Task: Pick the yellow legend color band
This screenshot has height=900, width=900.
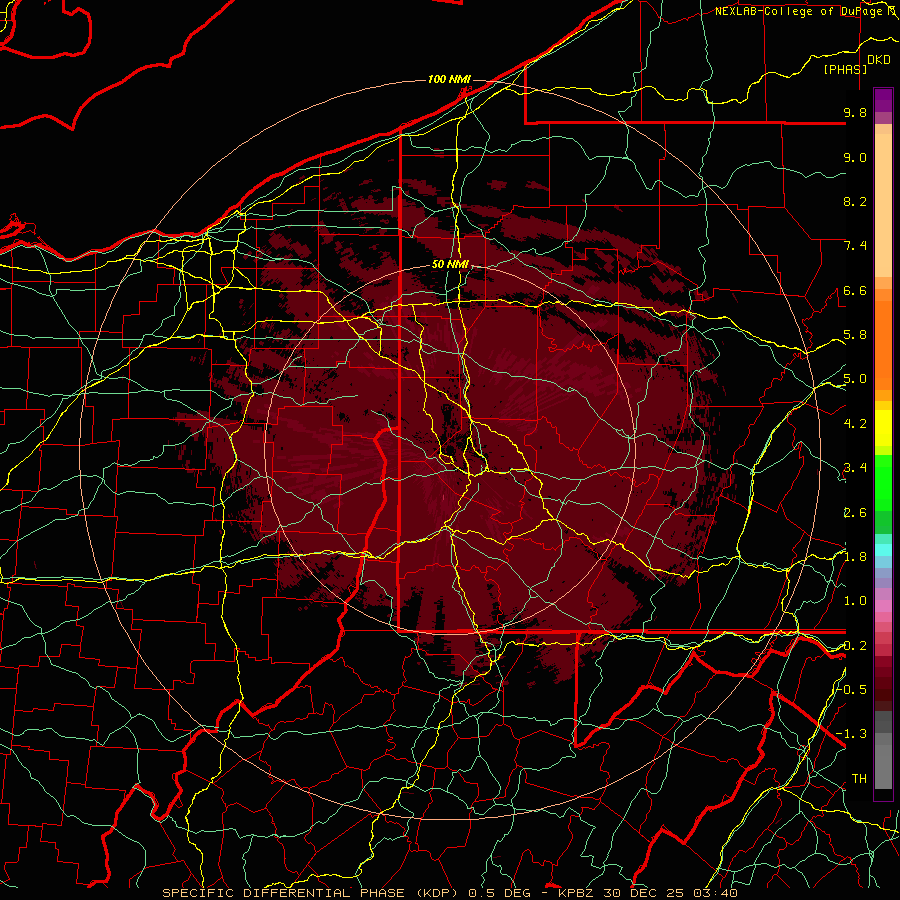Action: pyautogui.click(x=883, y=428)
